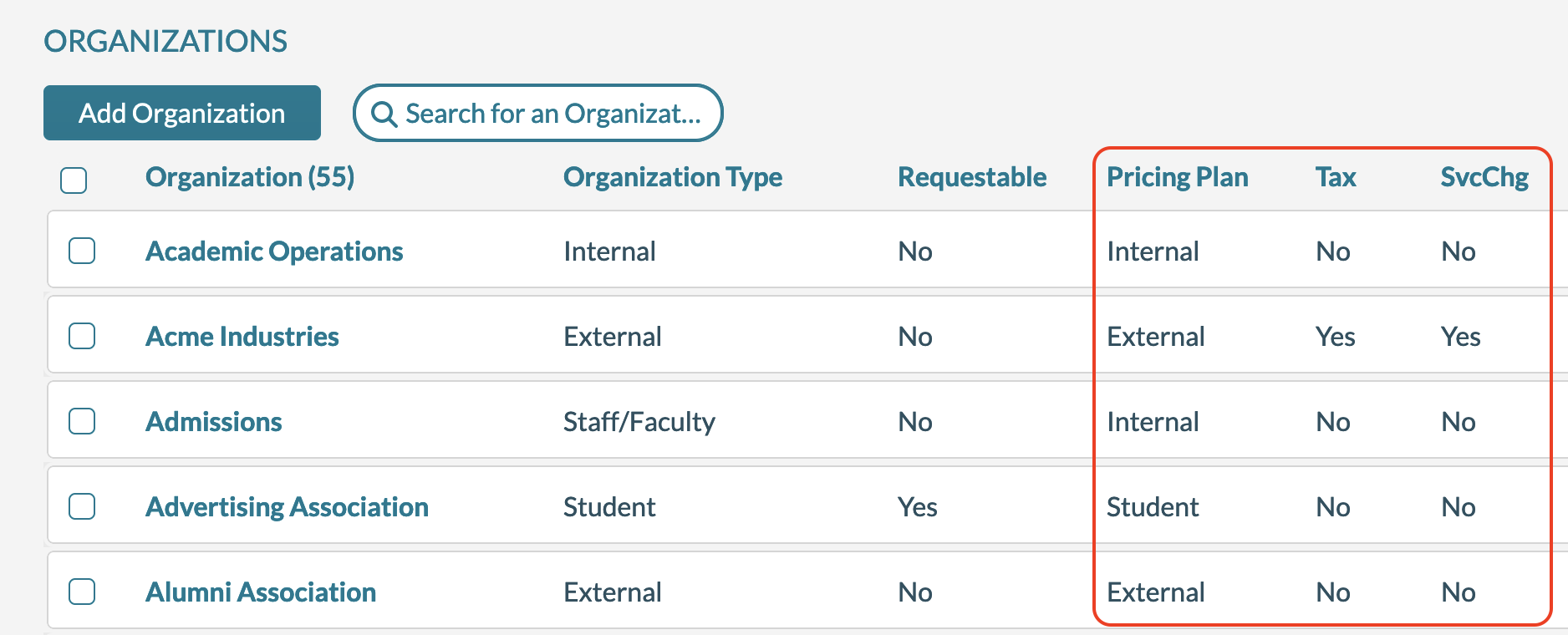Check the Academic Operations row checkbox

click(82, 251)
